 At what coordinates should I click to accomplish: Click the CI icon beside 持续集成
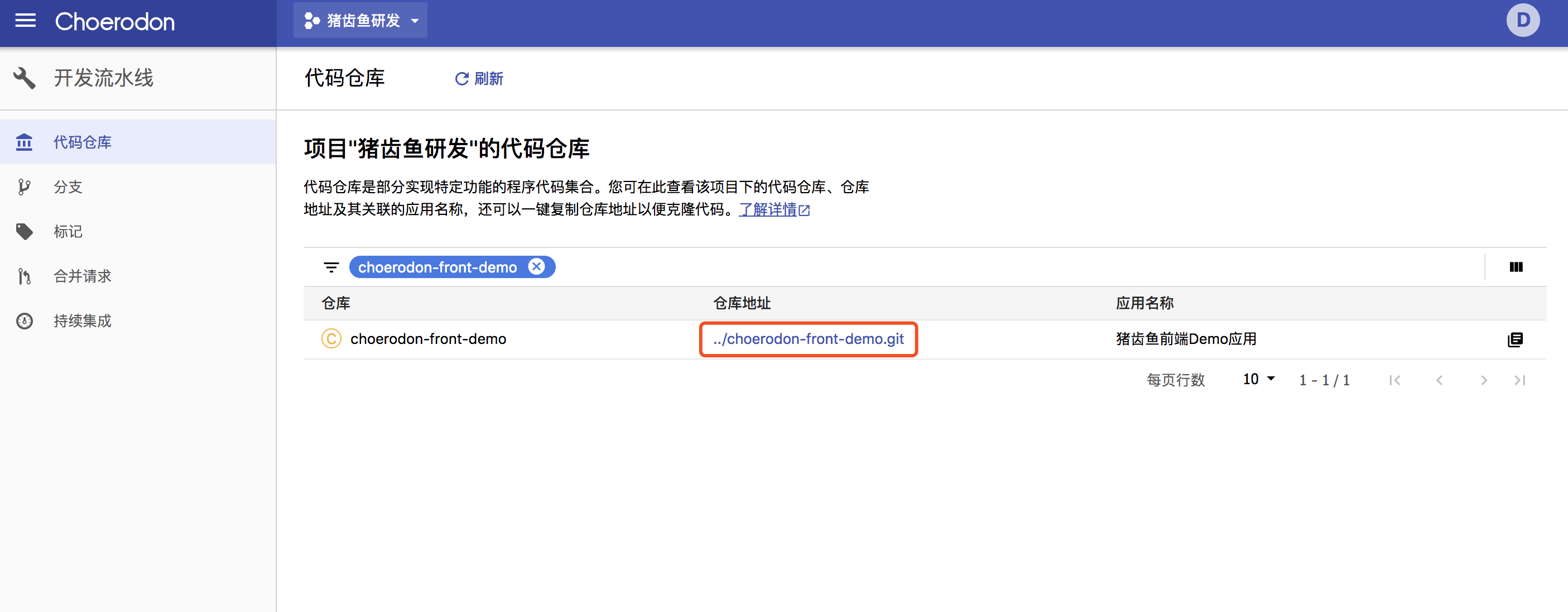click(x=25, y=321)
